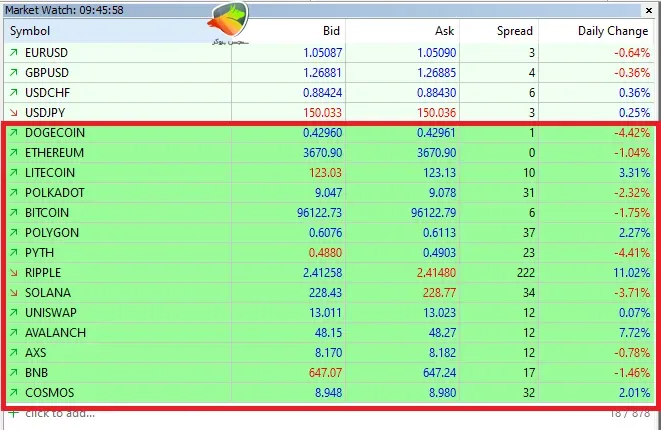Select the PYTH symbol name

(40, 253)
